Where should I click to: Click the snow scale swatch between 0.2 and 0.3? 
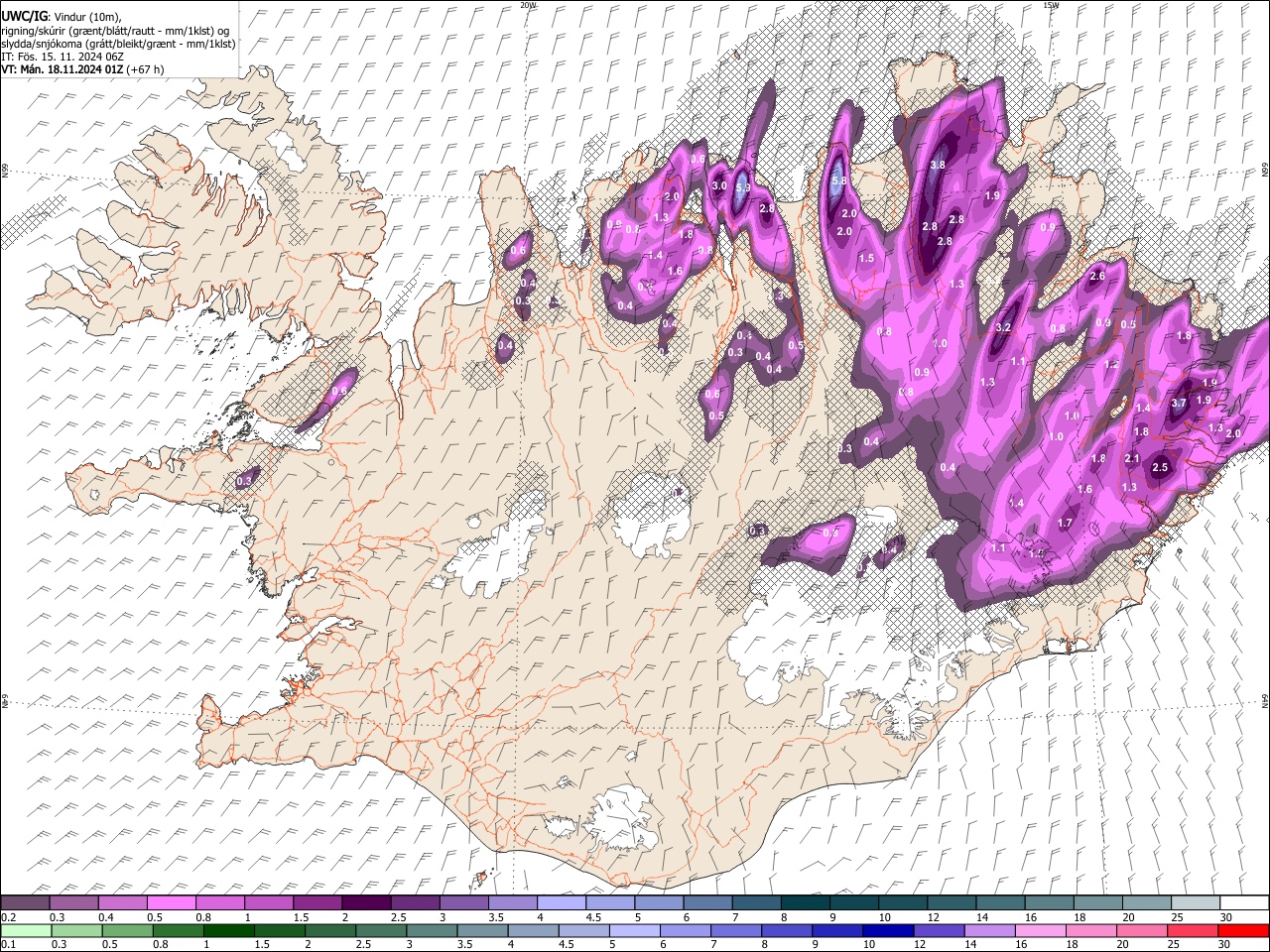click(25, 903)
